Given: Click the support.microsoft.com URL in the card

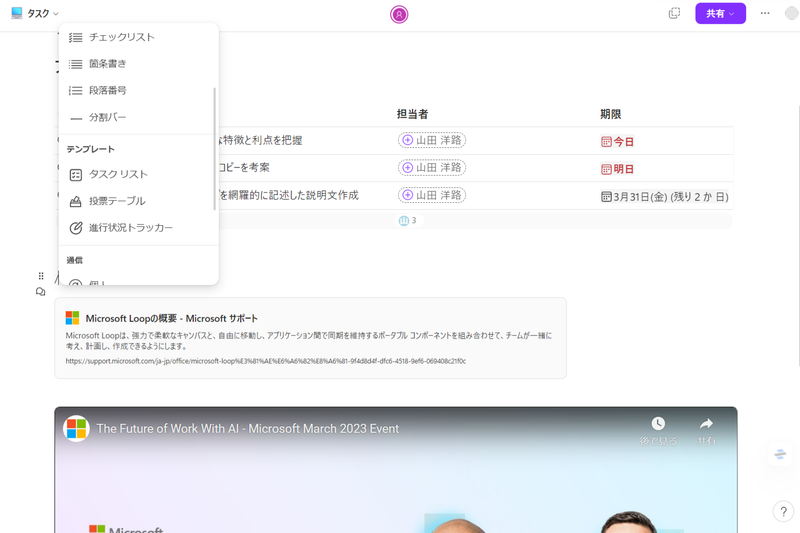Looking at the screenshot, I should click(x=265, y=361).
